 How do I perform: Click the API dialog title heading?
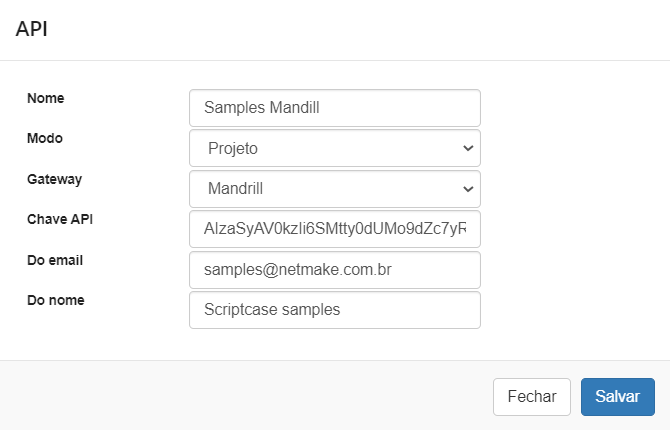[x=32, y=29]
